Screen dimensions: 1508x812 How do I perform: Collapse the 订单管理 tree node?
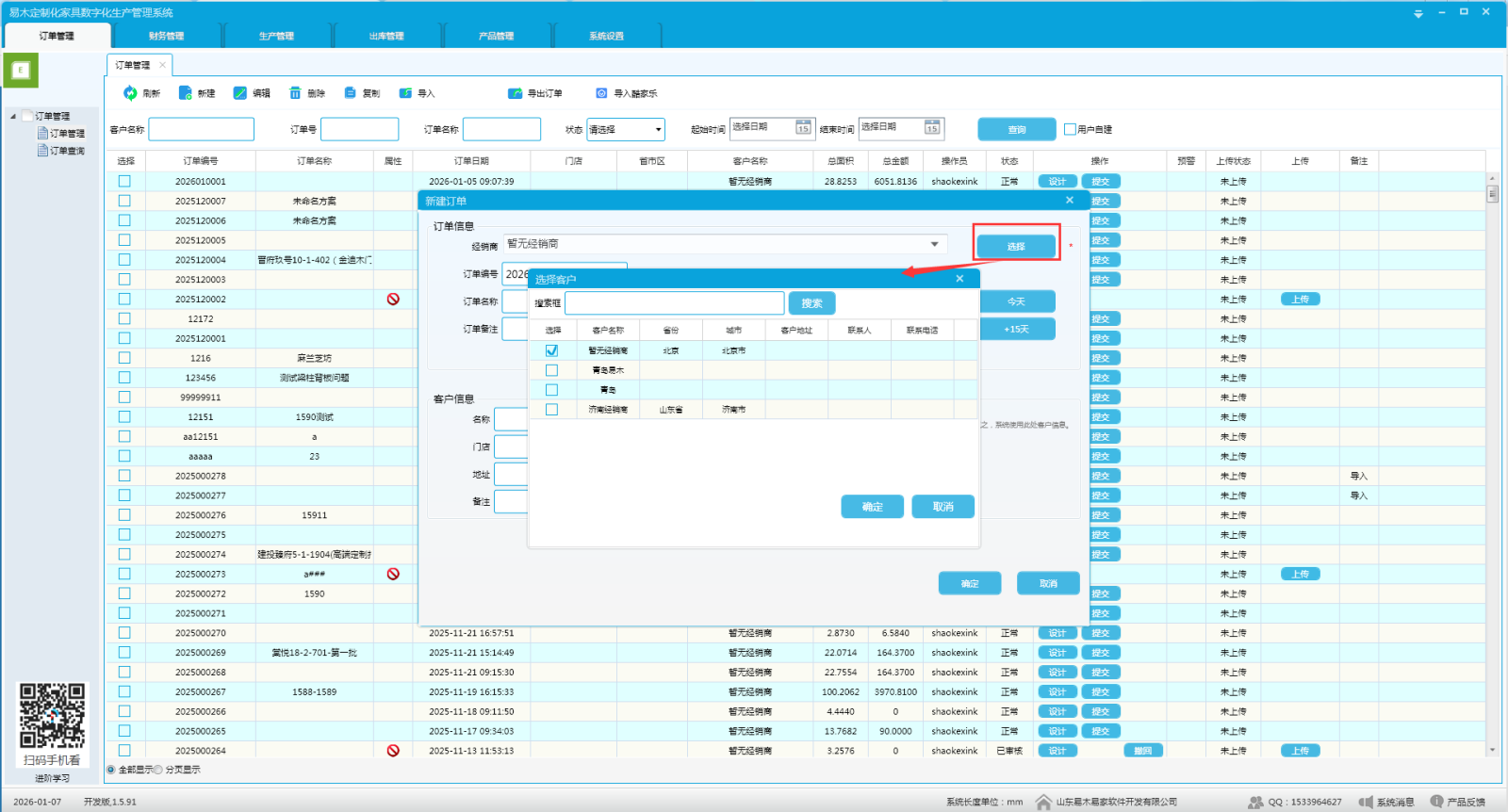pyautogui.click(x=13, y=117)
